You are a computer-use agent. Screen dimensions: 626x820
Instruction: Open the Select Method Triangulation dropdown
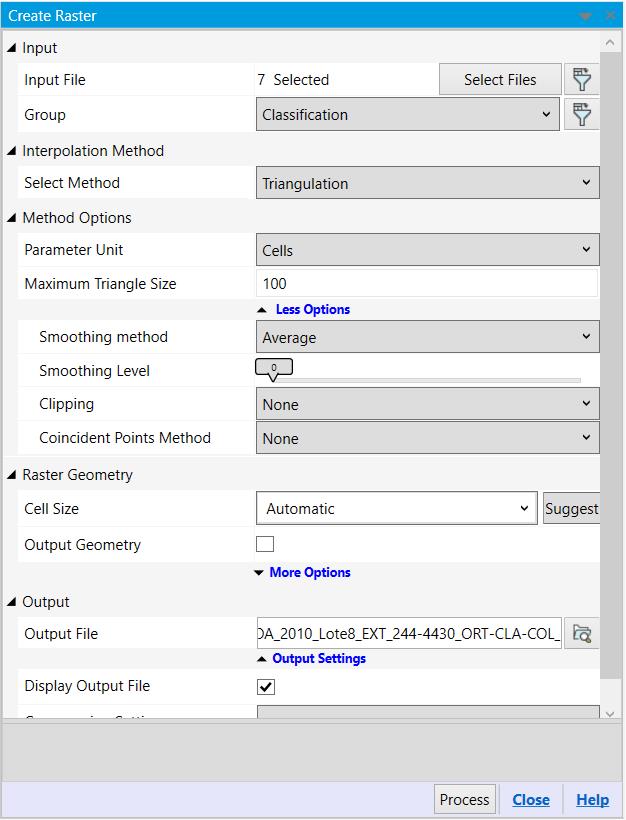point(427,184)
